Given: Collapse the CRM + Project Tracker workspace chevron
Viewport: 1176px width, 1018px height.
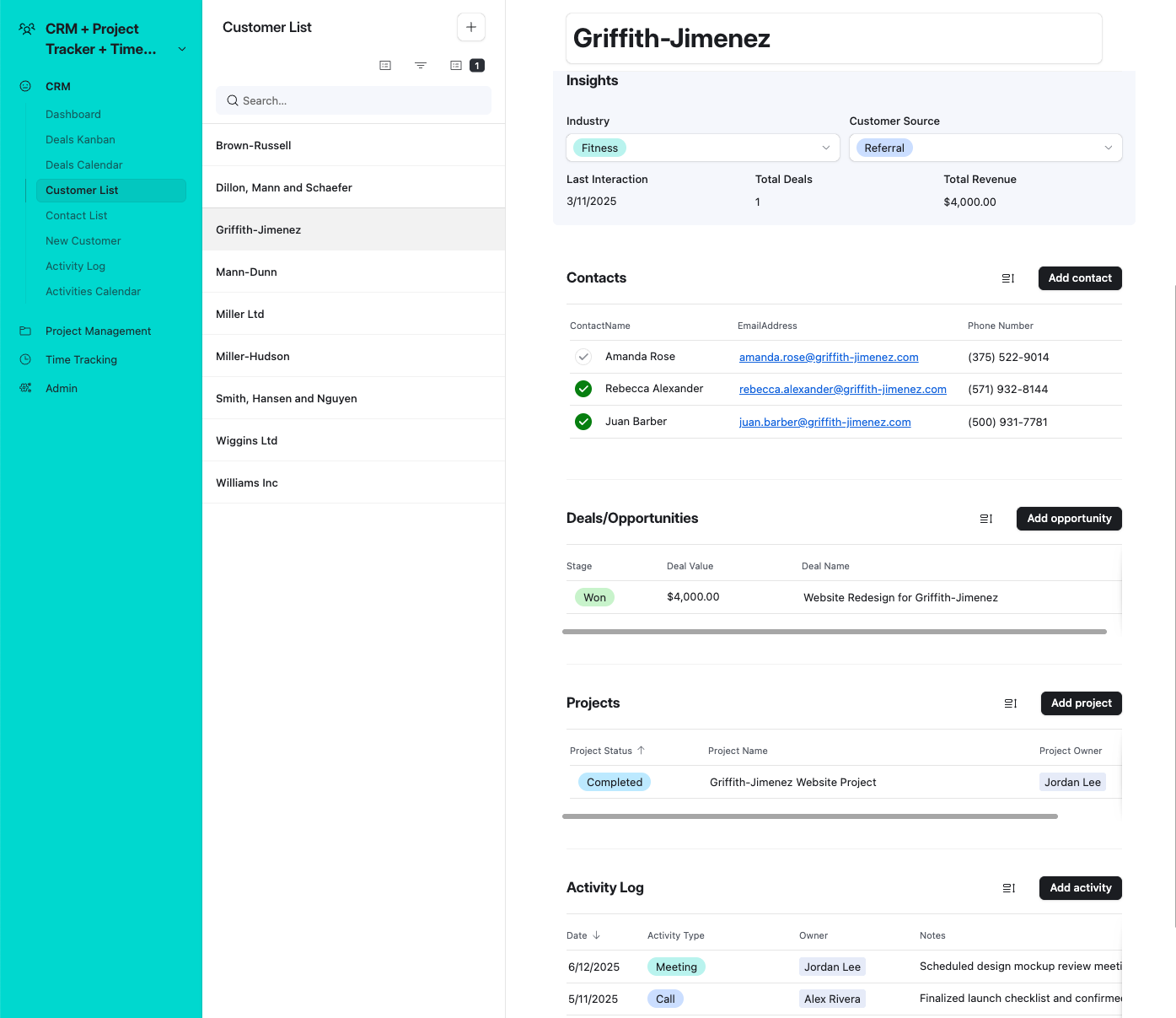Looking at the screenshot, I should pyautogui.click(x=182, y=49).
